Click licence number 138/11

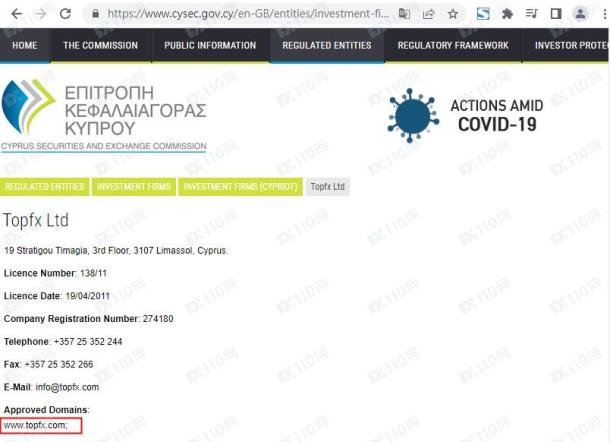[93, 273]
